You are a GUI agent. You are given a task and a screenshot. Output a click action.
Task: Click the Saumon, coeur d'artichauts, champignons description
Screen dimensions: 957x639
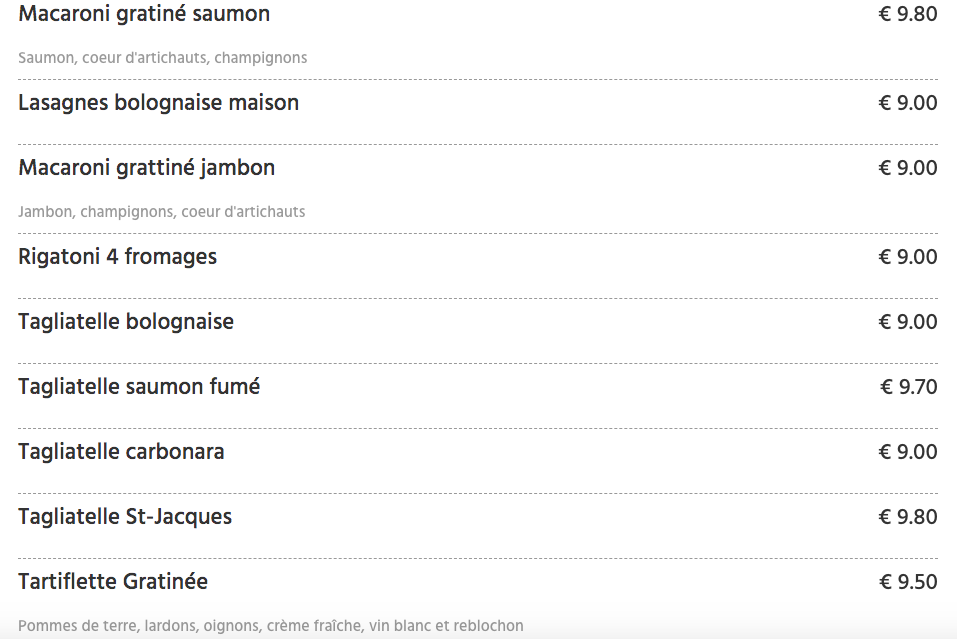coord(163,58)
